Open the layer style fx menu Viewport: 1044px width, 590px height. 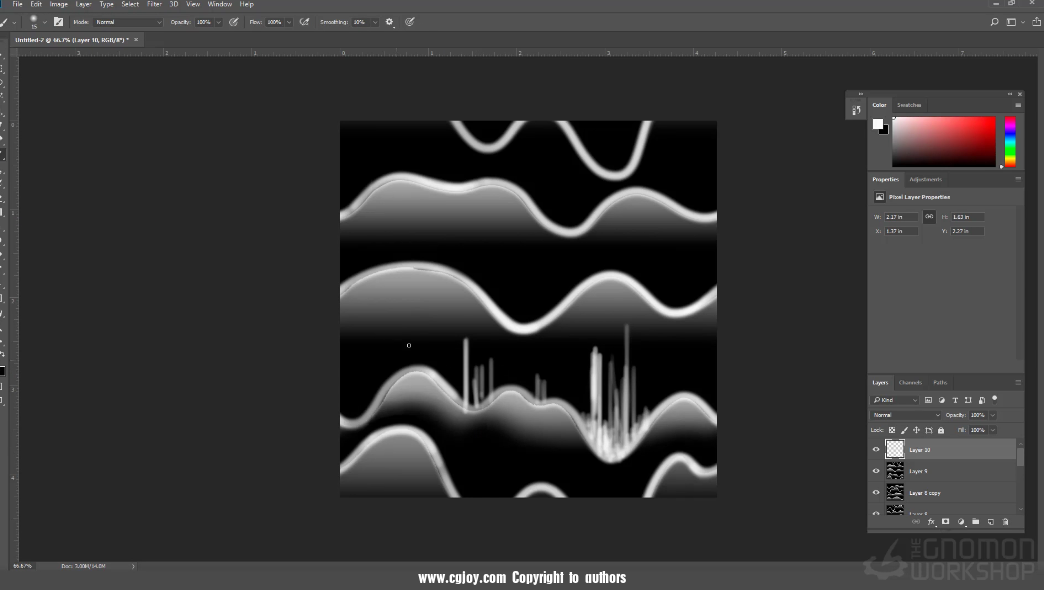930,521
